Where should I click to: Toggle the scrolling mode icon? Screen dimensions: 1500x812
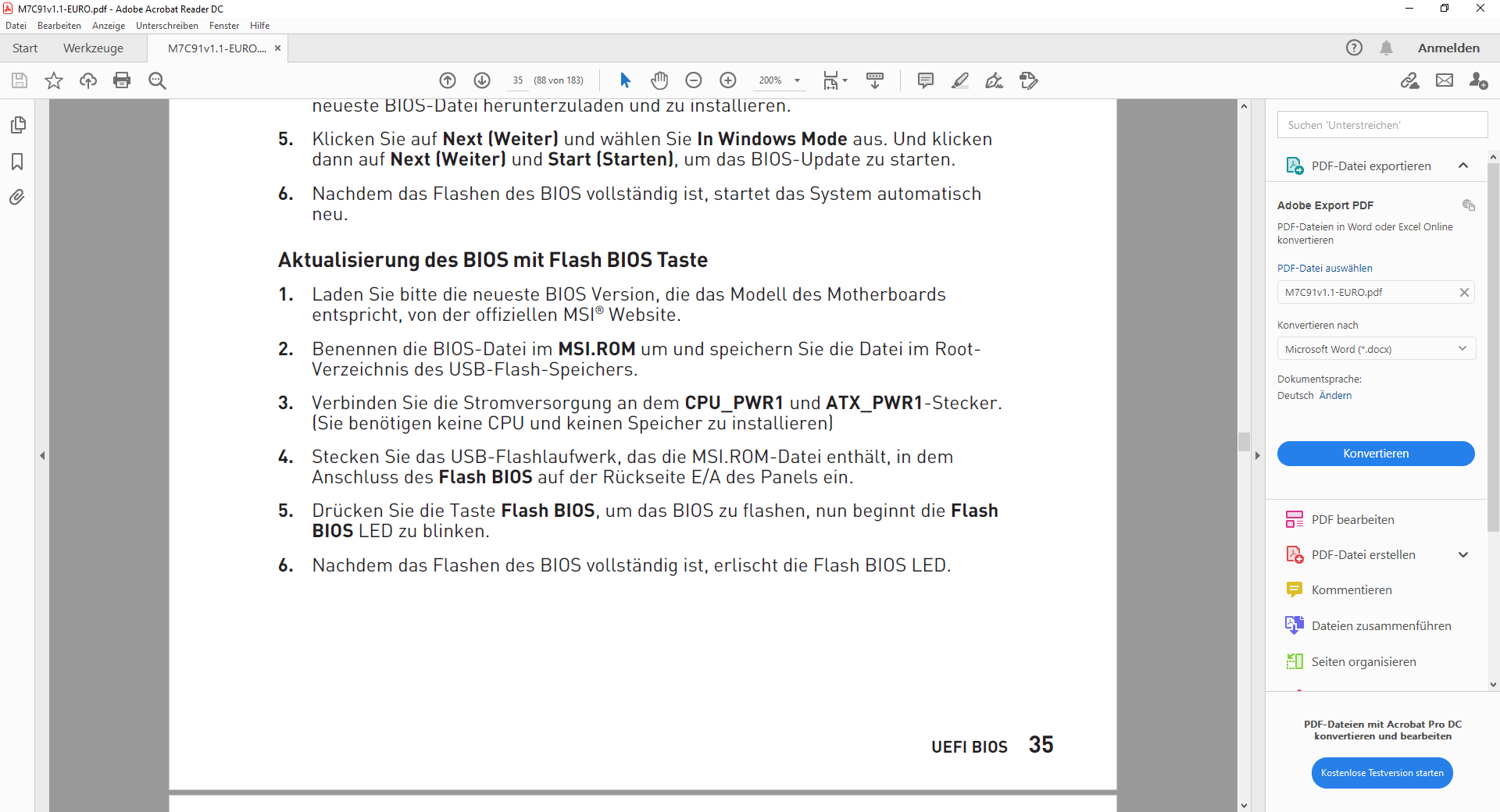tap(875, 80)
